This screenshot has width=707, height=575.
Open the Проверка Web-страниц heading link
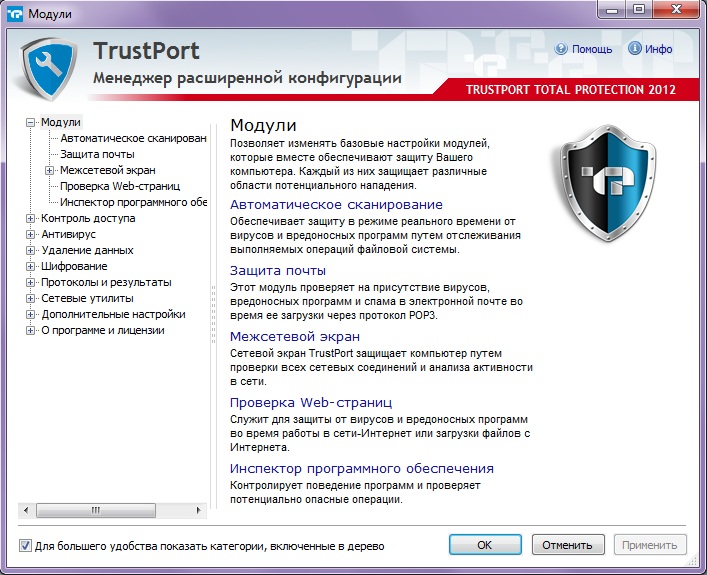click(311, 402)
